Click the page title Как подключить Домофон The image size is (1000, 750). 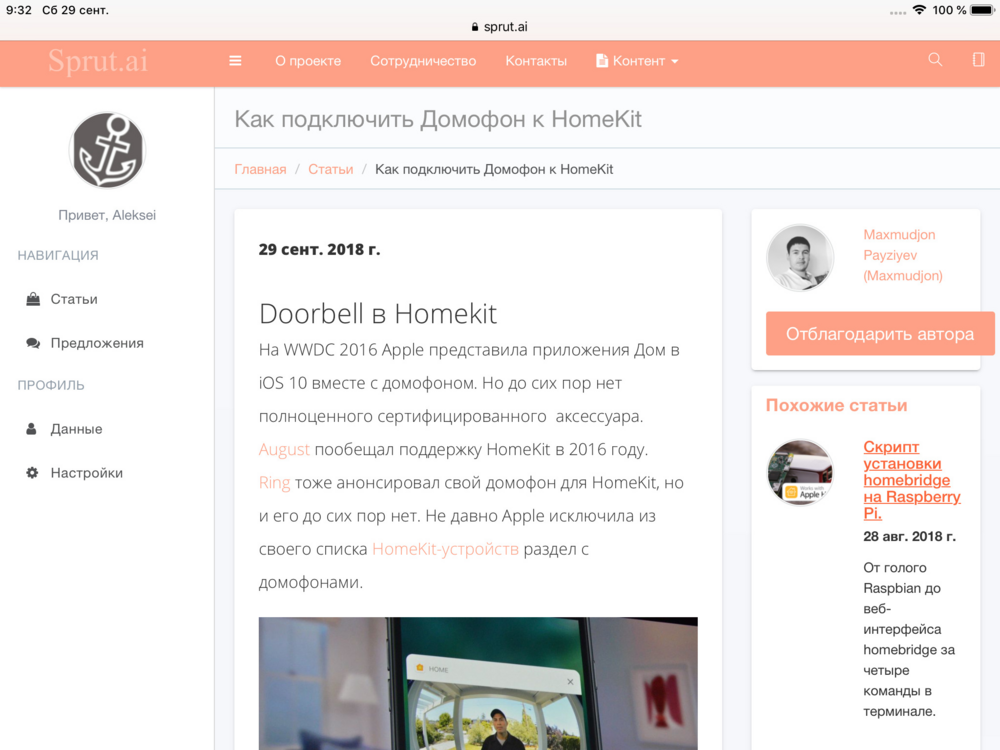point(438,119)
